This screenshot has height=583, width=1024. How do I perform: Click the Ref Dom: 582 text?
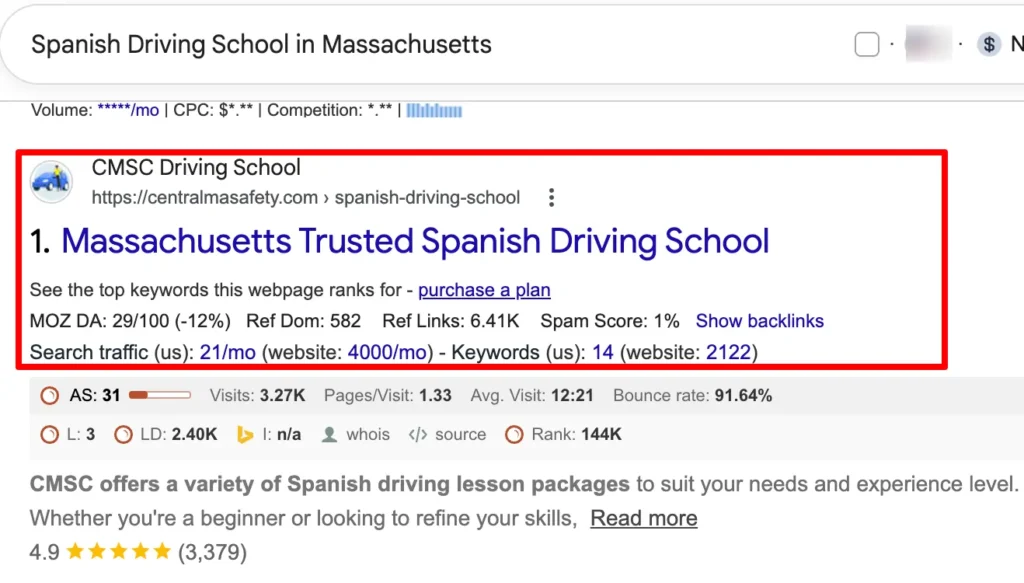pyautogui.click(x=303, y=321)
